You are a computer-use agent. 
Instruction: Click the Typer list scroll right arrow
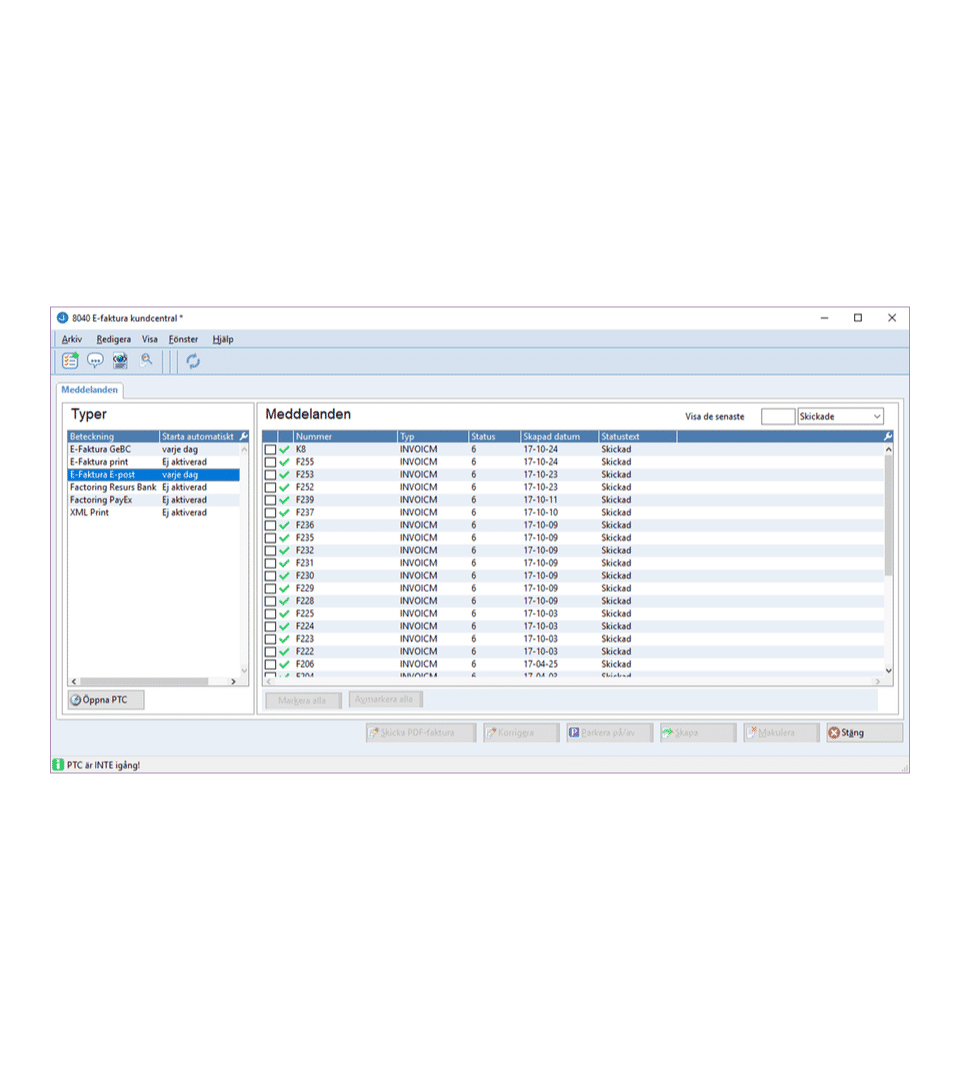tap(233, 681)
